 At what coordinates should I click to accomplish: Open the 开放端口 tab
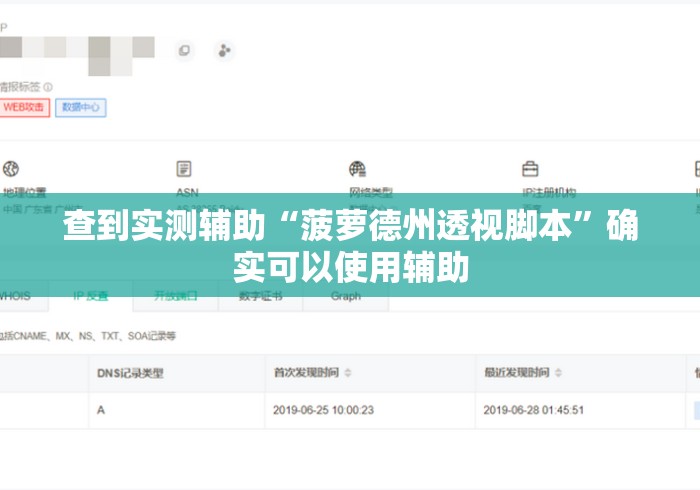(x=175, y=296)
